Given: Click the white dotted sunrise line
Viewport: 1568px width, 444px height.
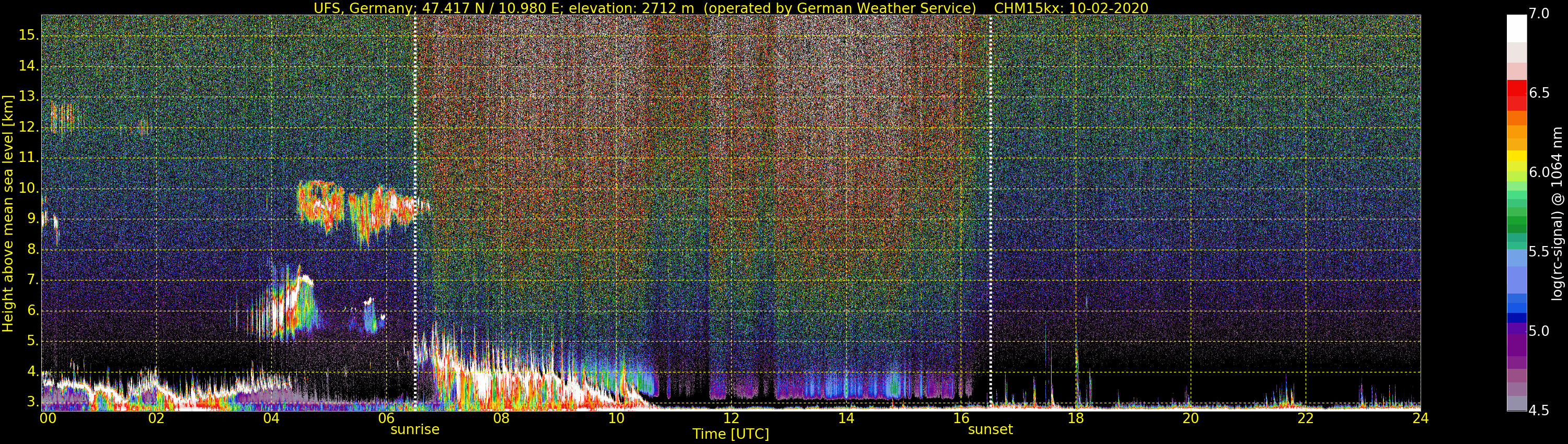Looking at the screenshot, I should (x=415, y=211).
